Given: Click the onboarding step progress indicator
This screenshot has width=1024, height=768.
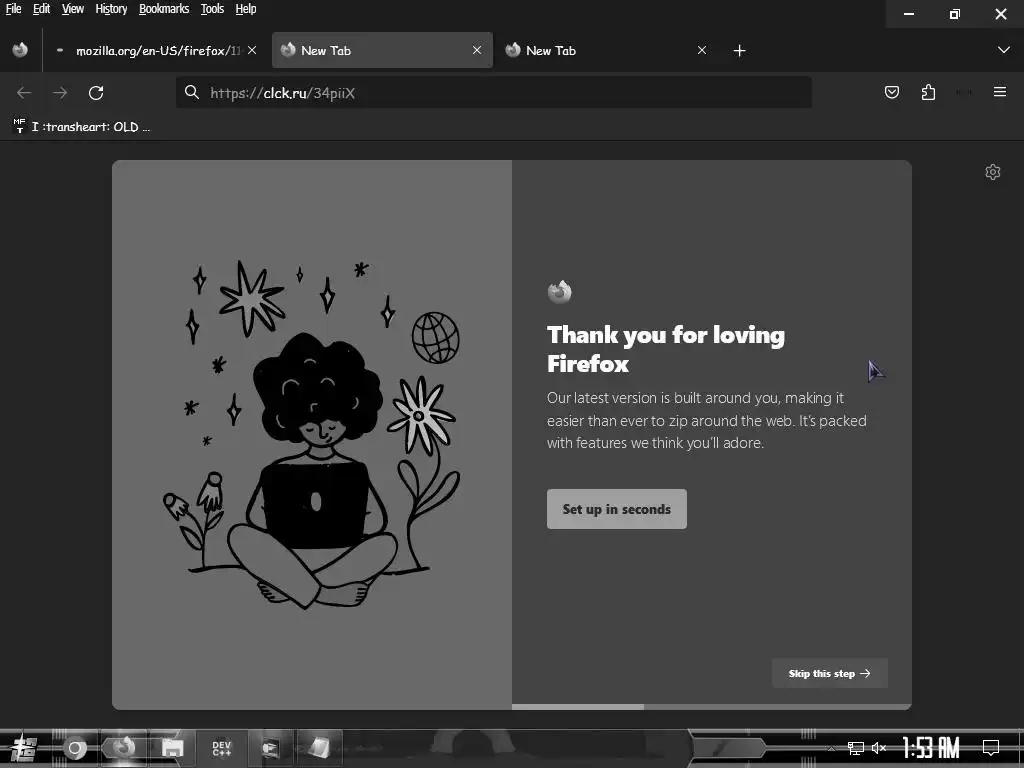Looking at the screenshot, I should pyautogui.click(x=711, y=707).
